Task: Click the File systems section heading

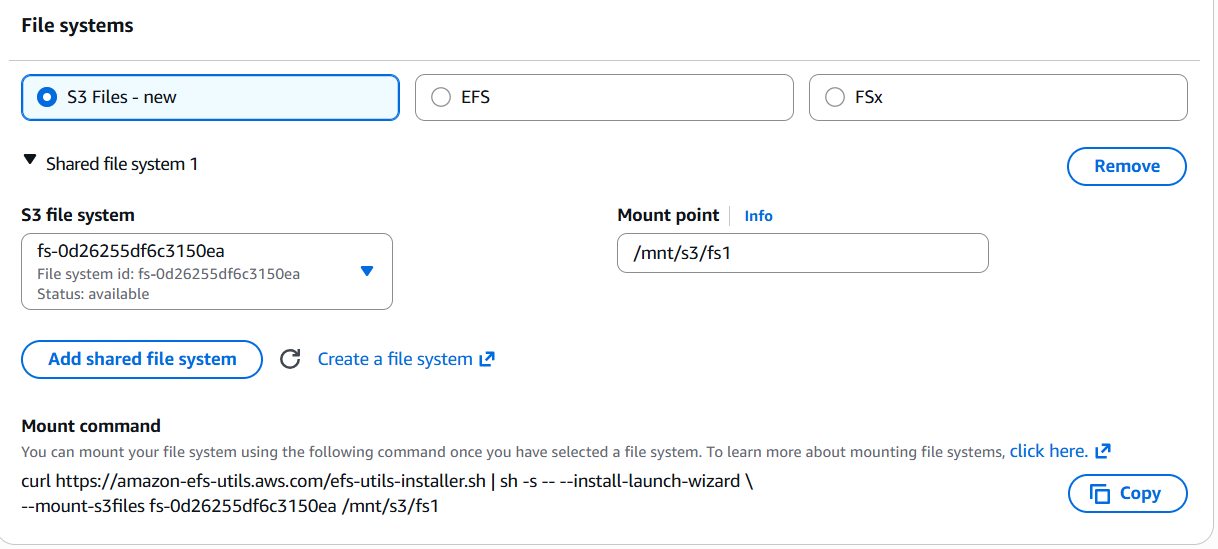Action: tap(77, 26)
